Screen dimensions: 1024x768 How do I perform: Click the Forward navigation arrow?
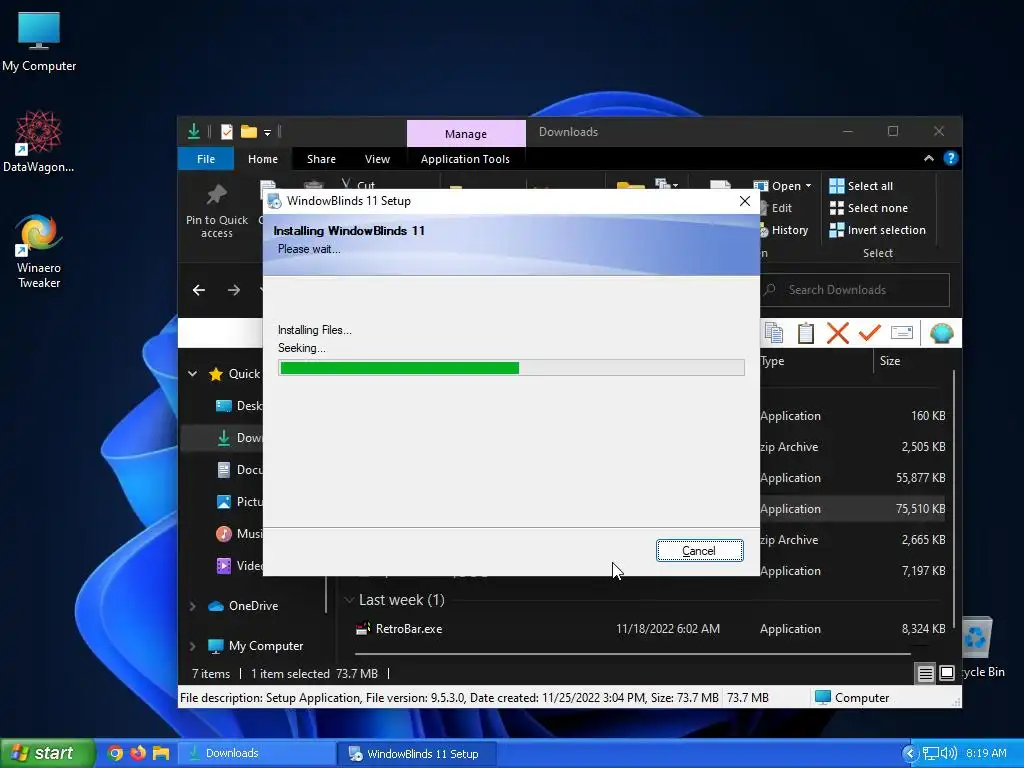[234, 290]
